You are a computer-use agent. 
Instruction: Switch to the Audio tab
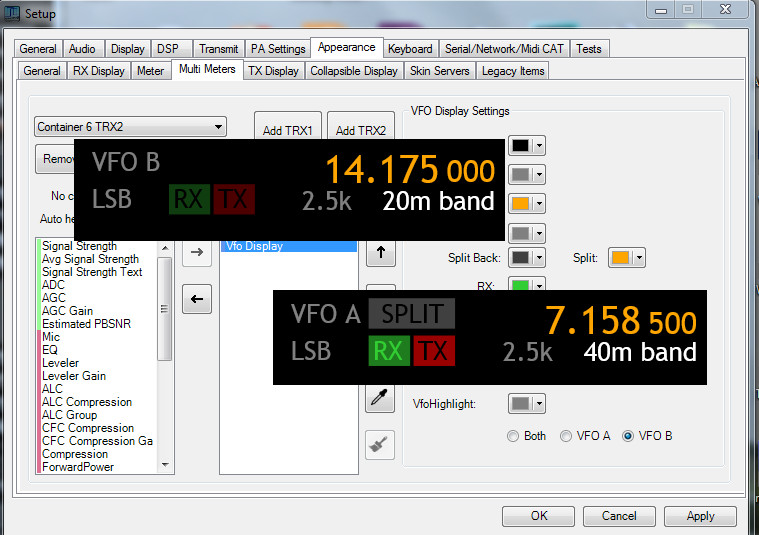tap(82, 49)
